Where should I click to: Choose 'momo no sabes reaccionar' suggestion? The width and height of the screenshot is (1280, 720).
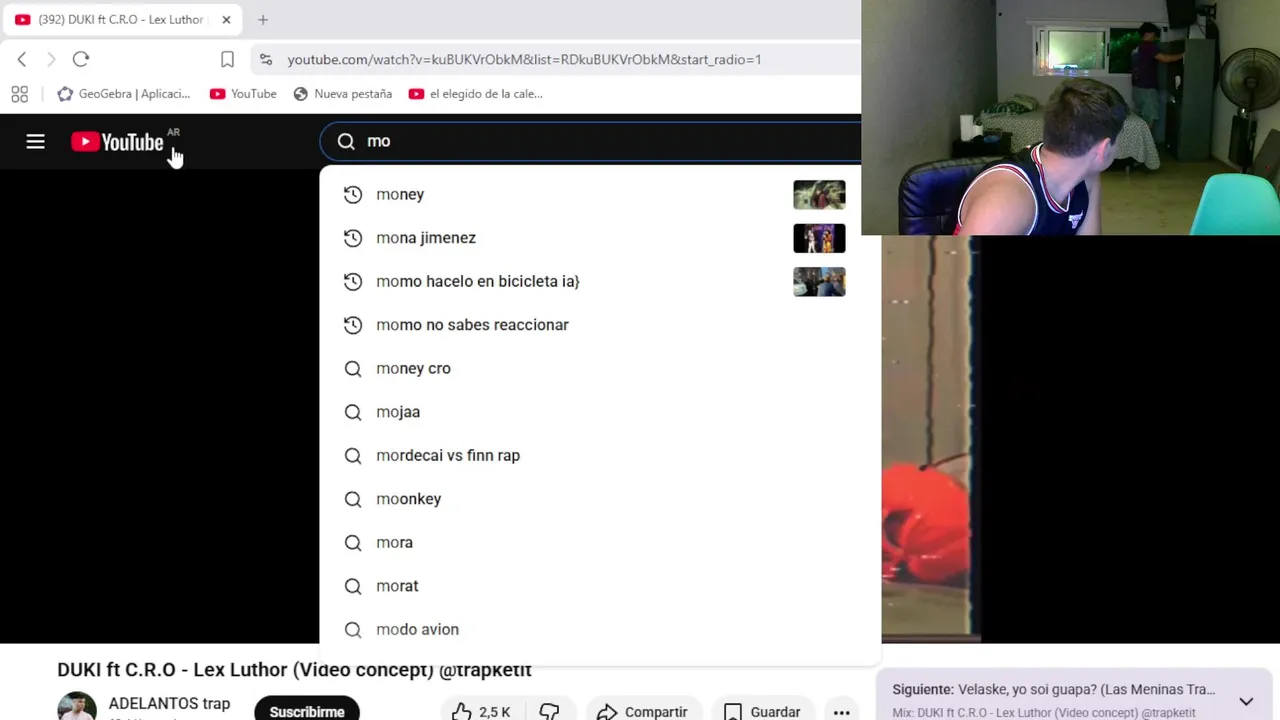point(600,325)
